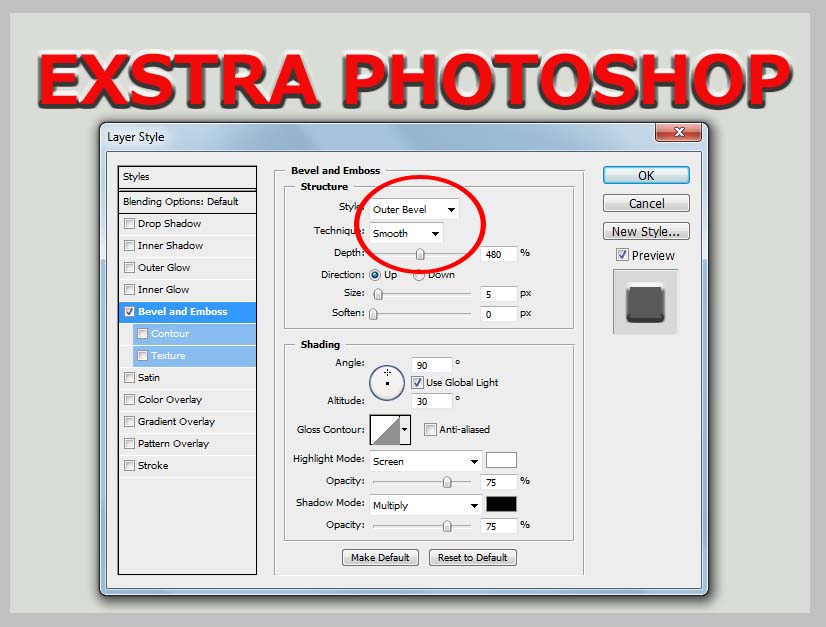Click the Shadow Opacity slider handle
The height and width of the screenshot is (627, 826).
(447, 526)
